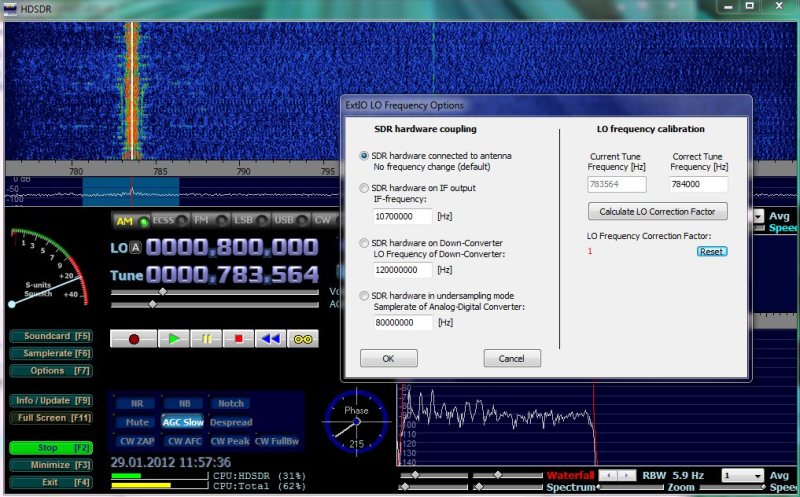The height and width of the screenshot is (497, 800).
Task: Click Calculate LO Correction Factor button
Action: [x=657, y=212]
